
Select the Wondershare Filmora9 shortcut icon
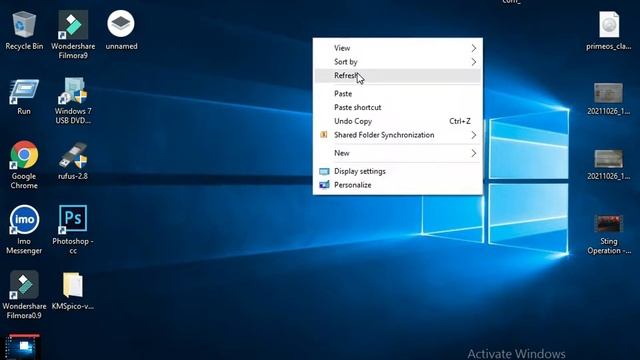point(73,24)
